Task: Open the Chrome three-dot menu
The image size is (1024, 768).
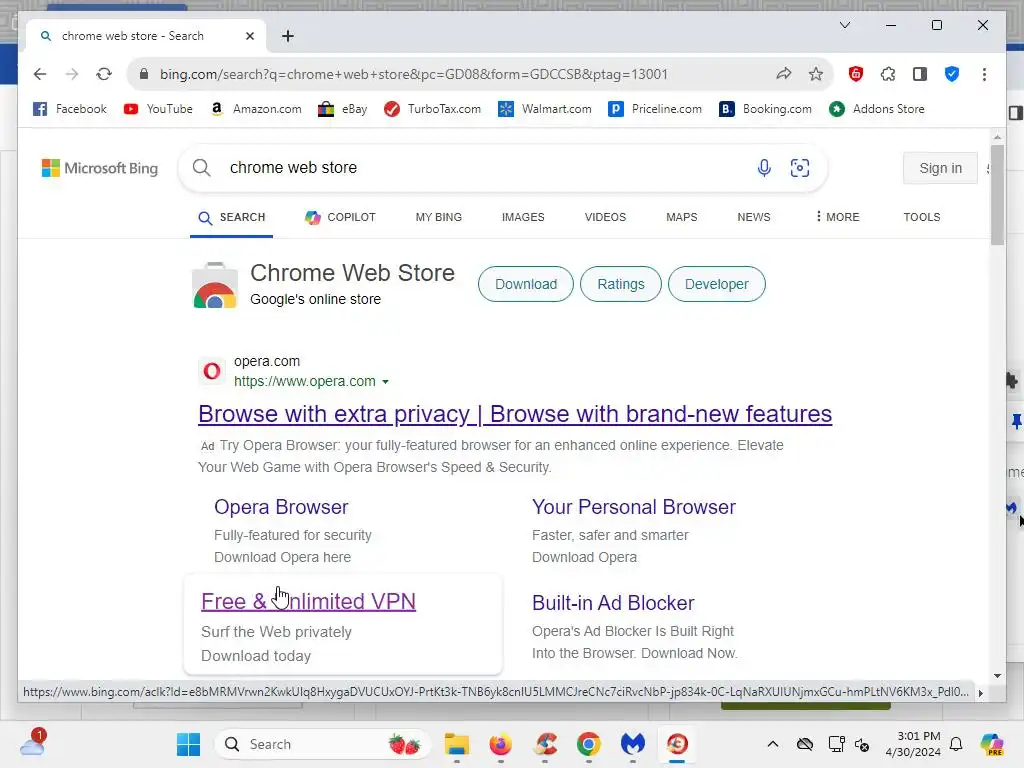Action: point(984,74)
